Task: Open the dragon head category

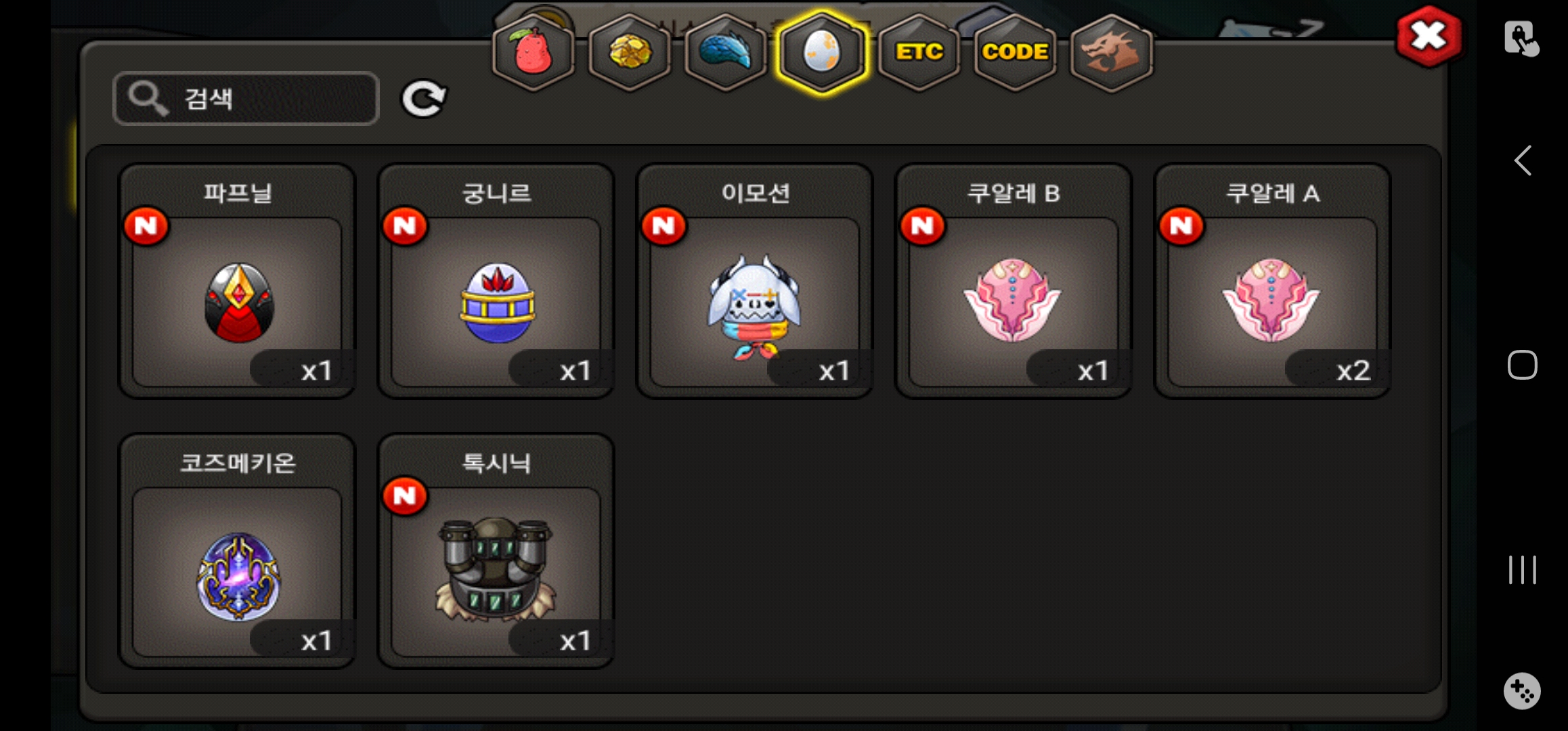Action: [x=1111, y=52]
